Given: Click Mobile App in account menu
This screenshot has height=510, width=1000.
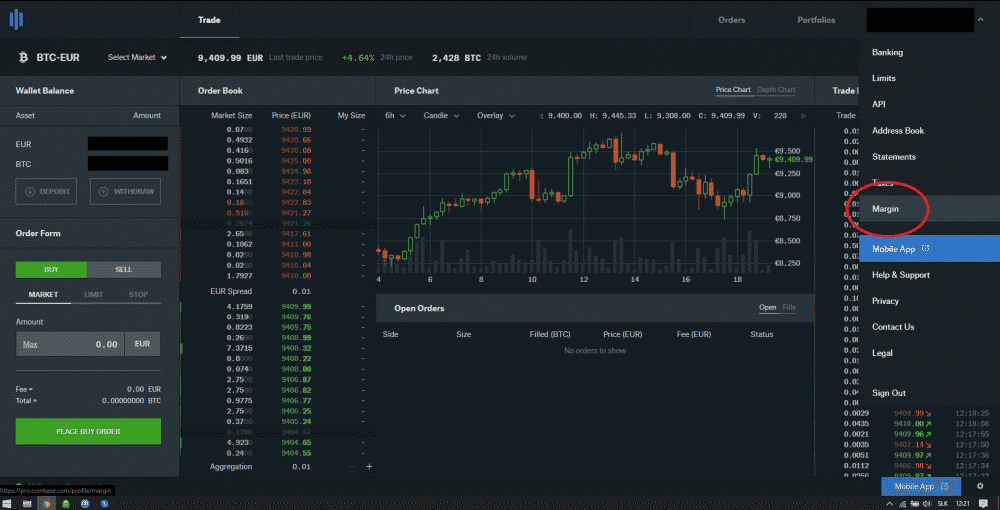Looking at the screenshot, I should pos(929,249).
